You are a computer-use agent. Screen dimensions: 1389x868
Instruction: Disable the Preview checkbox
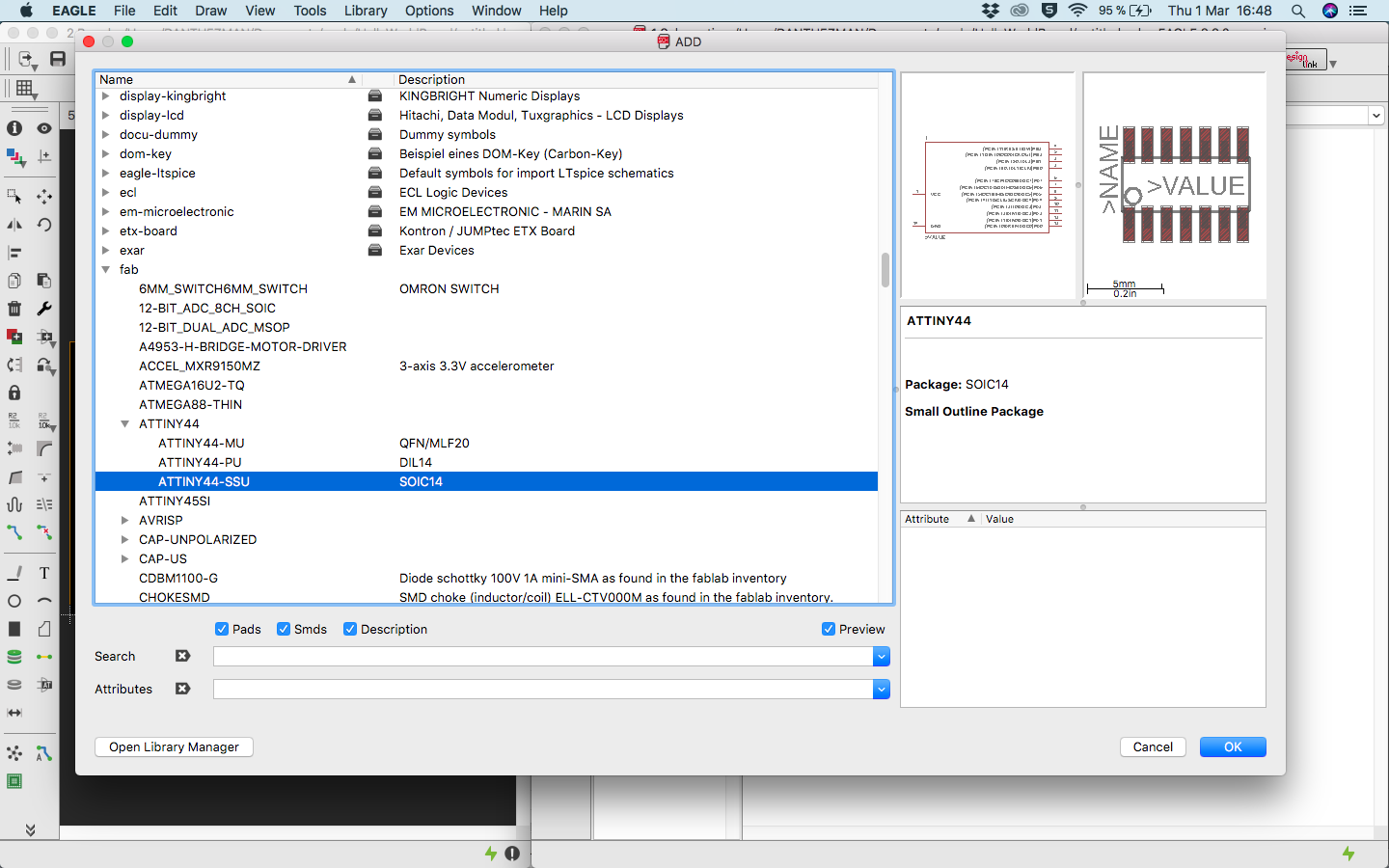[829, 629]
